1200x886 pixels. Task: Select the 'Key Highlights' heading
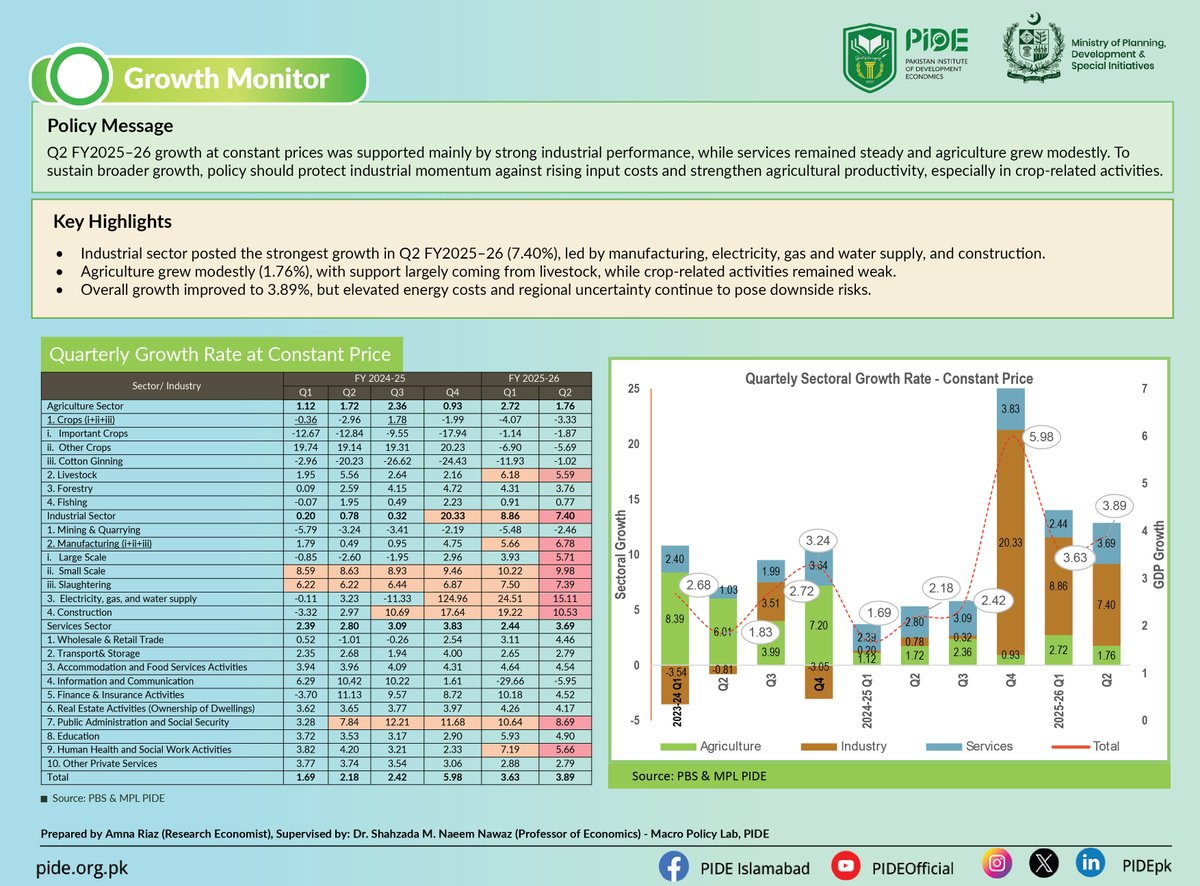click(x=110, y=221)
